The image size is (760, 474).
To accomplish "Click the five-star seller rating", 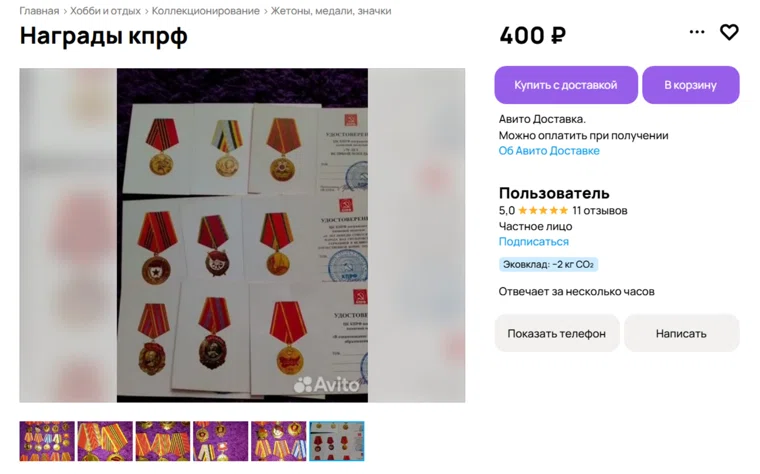I will [543, 211].
